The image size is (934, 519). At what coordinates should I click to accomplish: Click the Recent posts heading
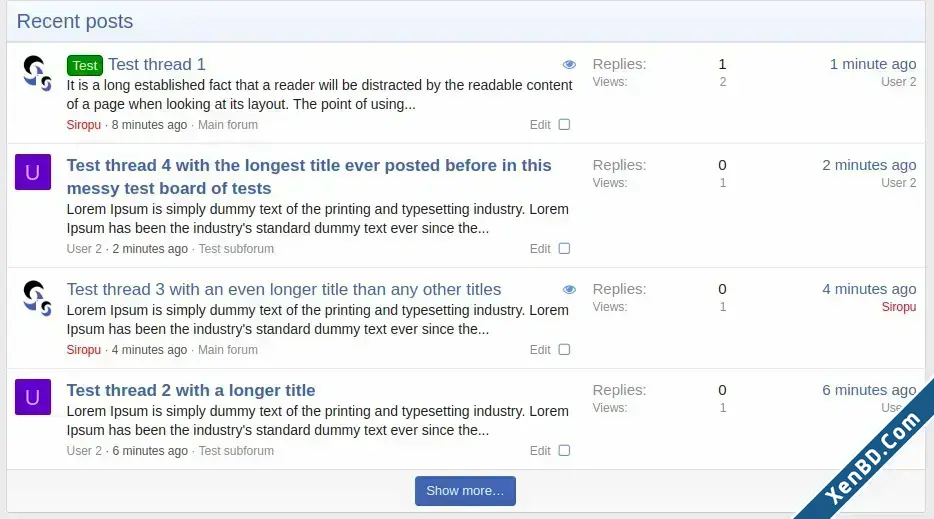pos(75,21)
